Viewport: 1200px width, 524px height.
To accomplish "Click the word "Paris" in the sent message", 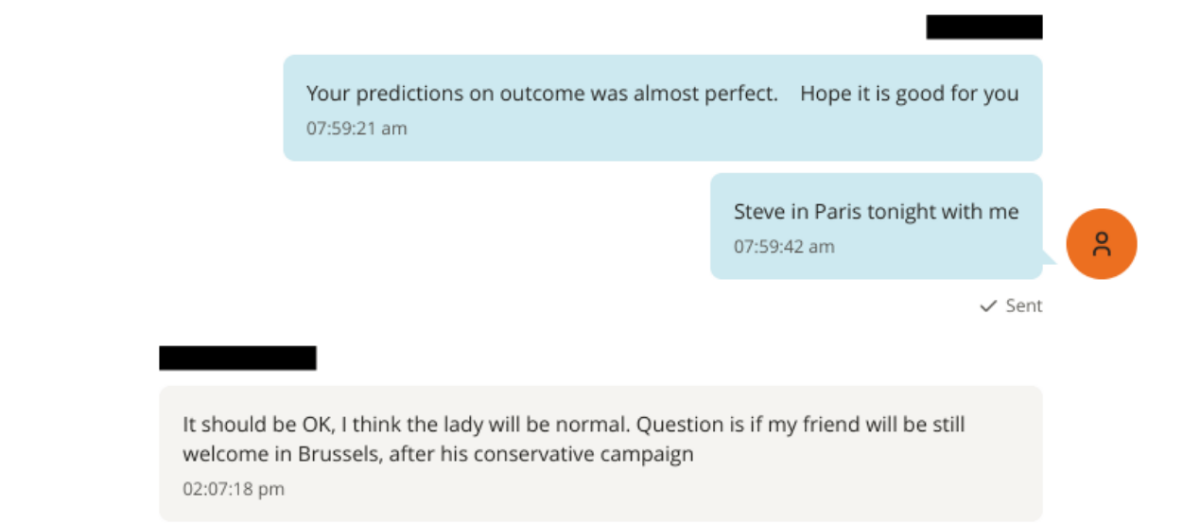I will [837, 212].
